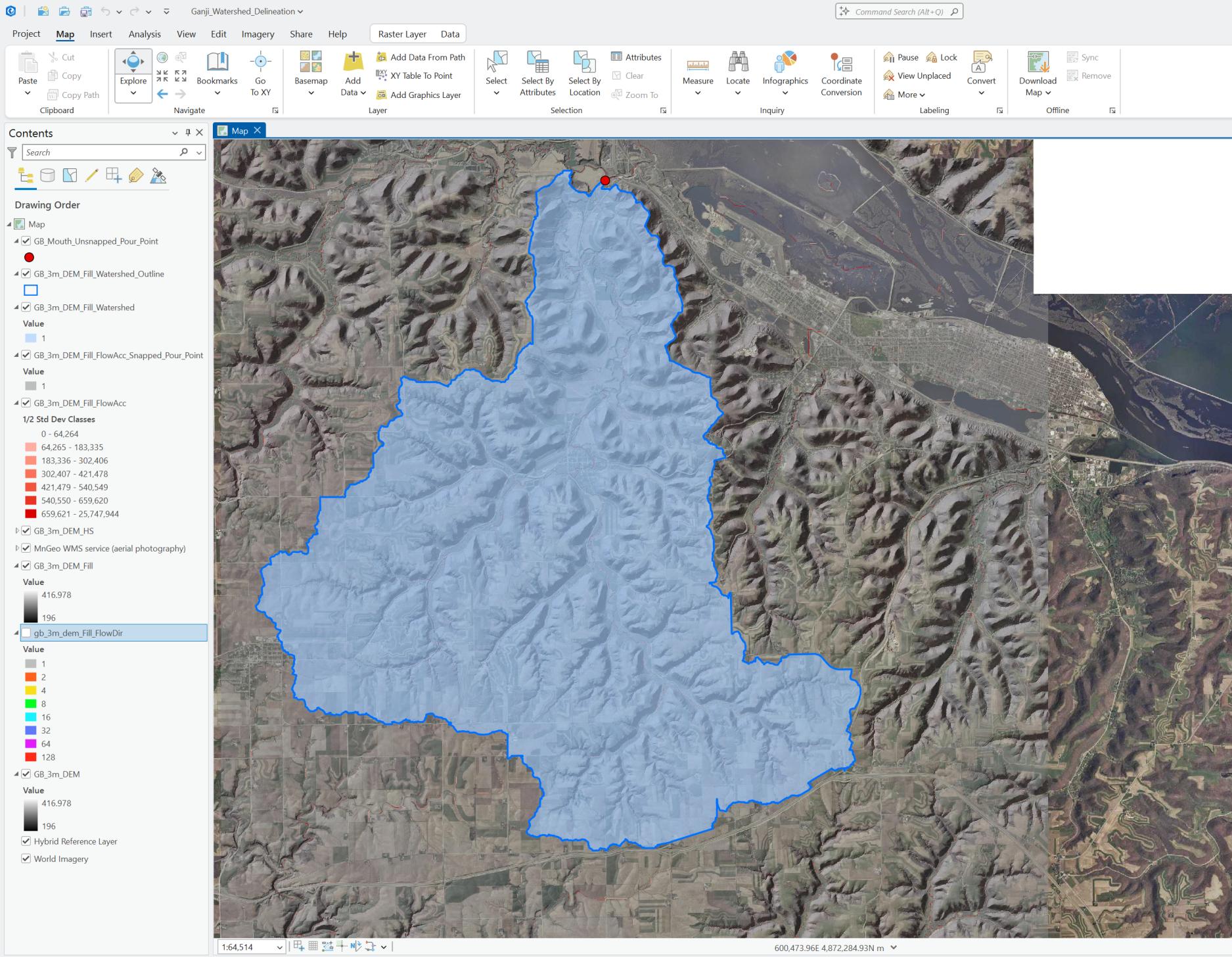The width and height of the screenshot is (1232, 957).
Task: Click Select By Location icon
Action: pos(584,64)
